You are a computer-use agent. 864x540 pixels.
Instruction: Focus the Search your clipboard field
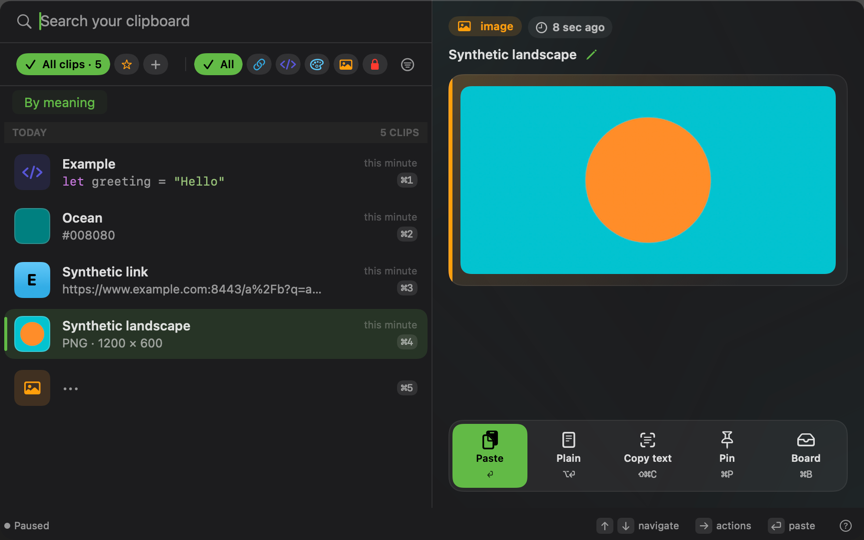[x=231, y=21]
